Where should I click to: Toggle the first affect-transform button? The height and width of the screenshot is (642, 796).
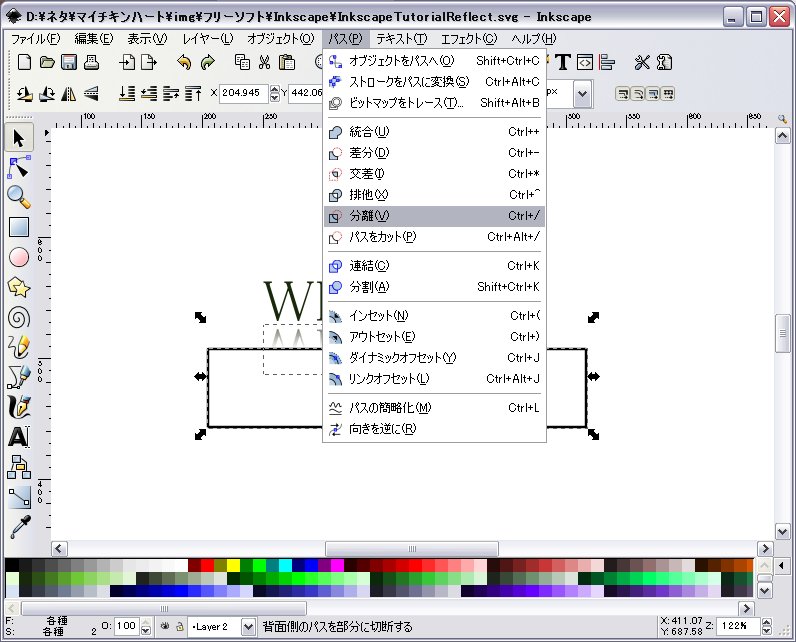pyautogui.click(x=624, y=94)
